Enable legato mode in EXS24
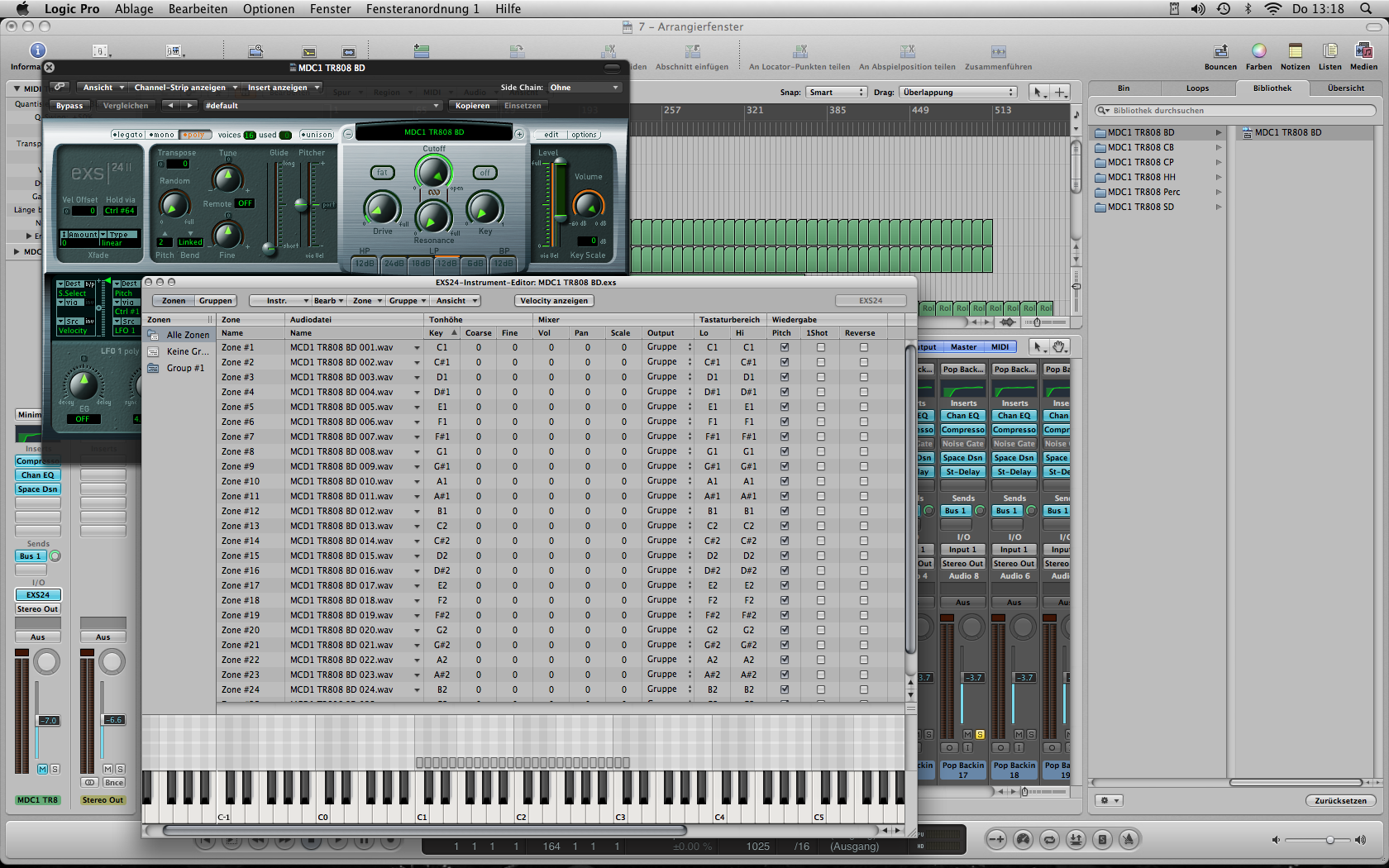Image resolution: width=1389 pixels, height=868 pixels. (x=128, y=135)
